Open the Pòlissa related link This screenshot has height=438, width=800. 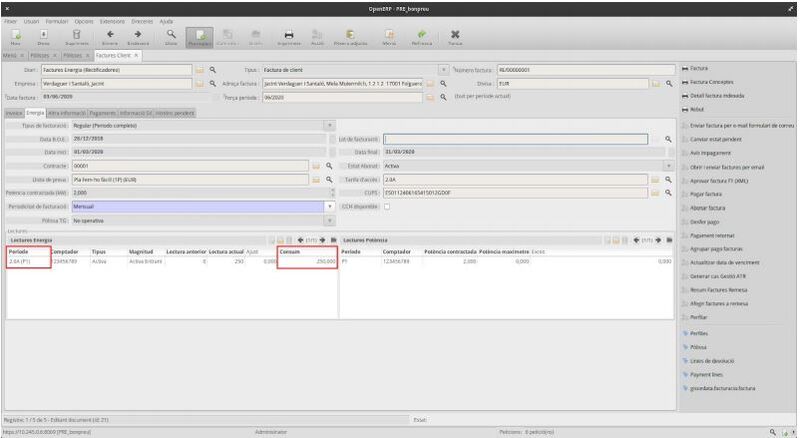pyautogui.click(x=700, y=345)
